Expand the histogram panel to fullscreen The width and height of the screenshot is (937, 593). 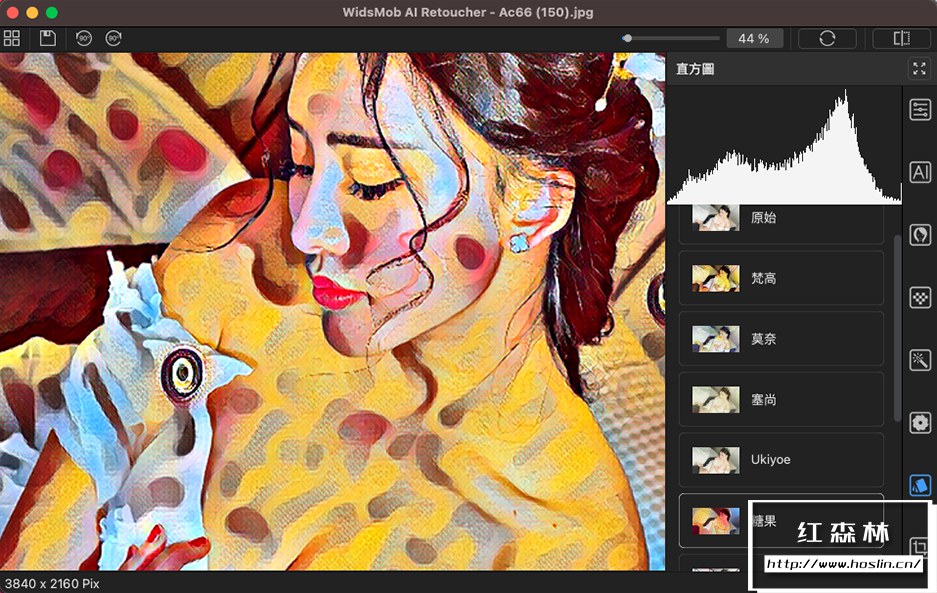[x=919, y=69]
